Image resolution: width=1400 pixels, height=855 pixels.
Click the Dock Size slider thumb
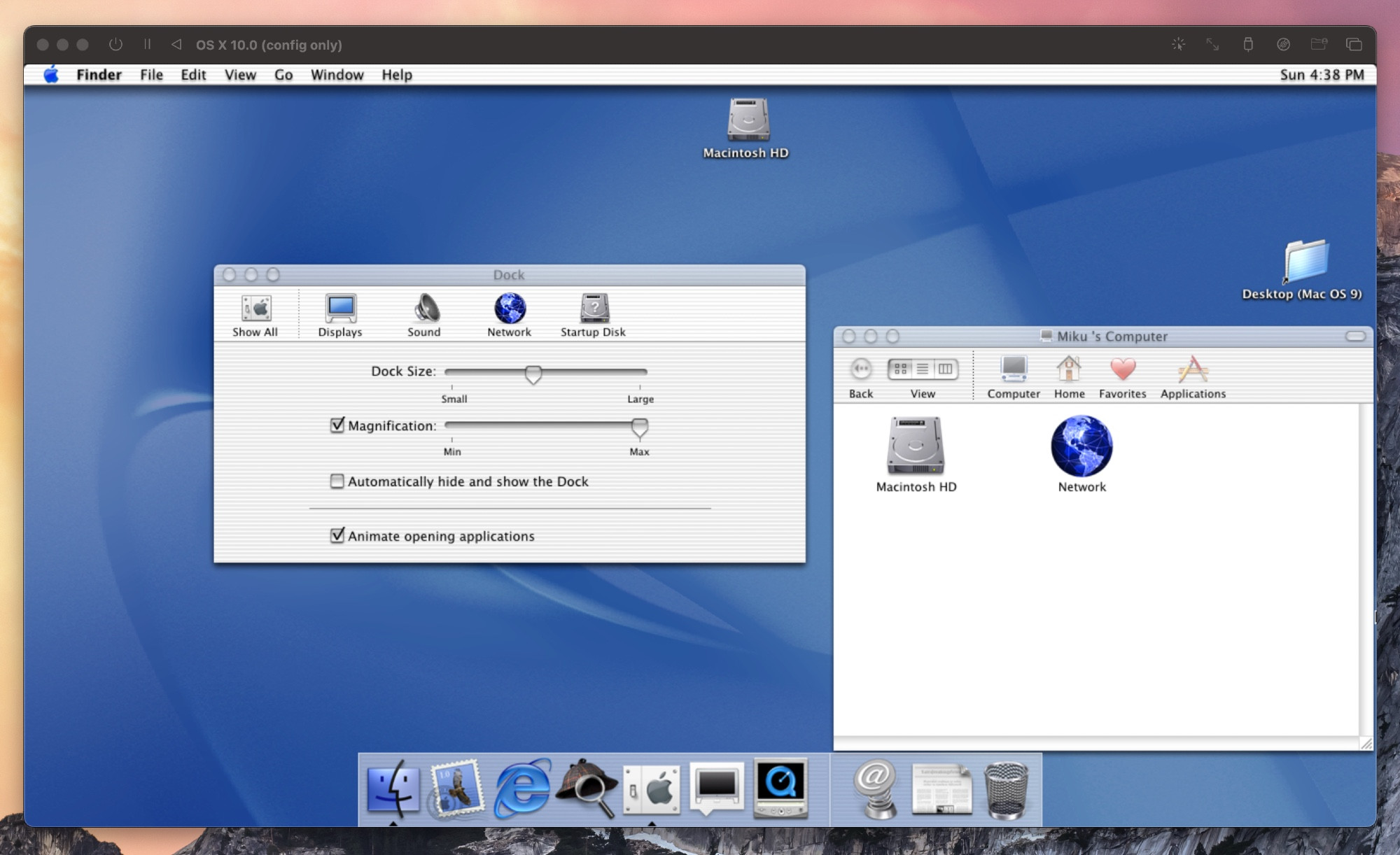click(533, 374)
